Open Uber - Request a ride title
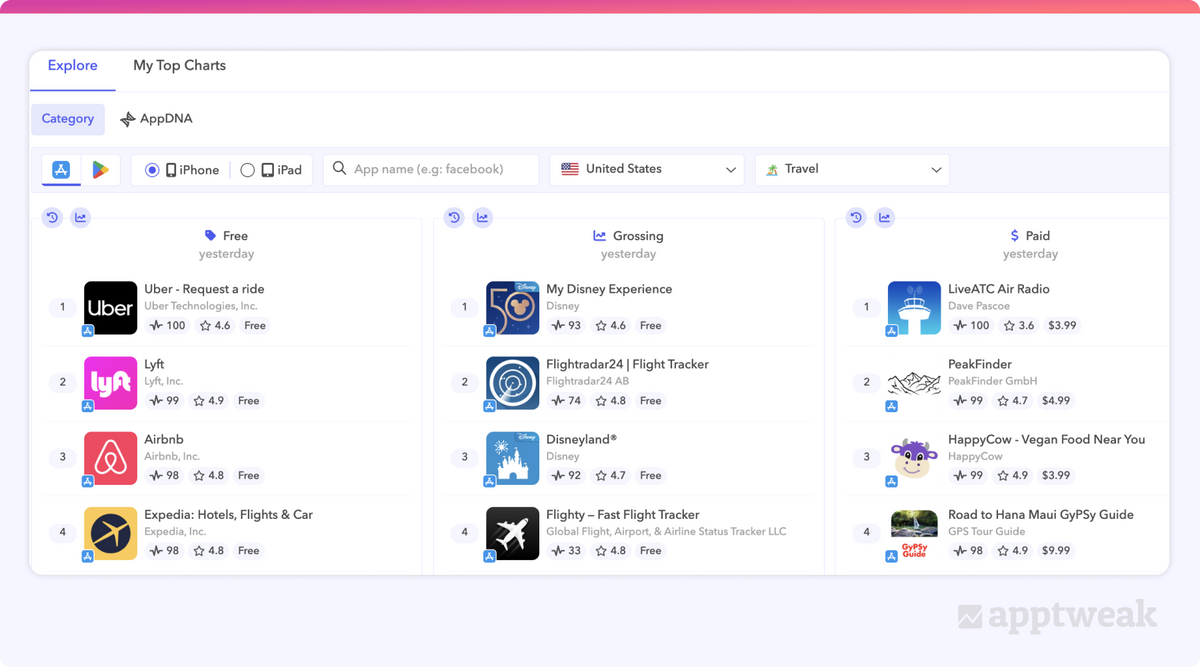 tap(204, 289)
